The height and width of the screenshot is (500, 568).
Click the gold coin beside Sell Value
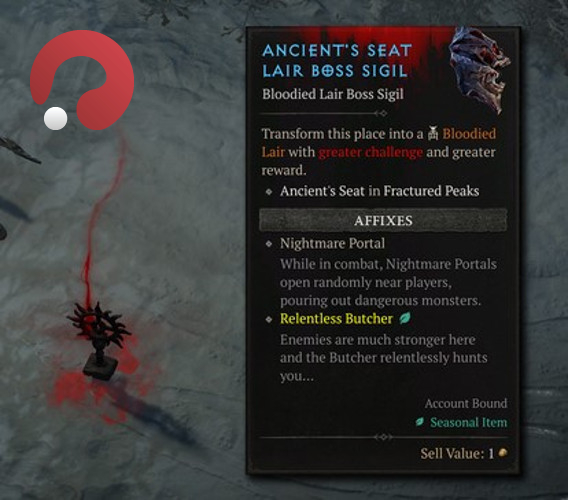(x=503, y=453)
